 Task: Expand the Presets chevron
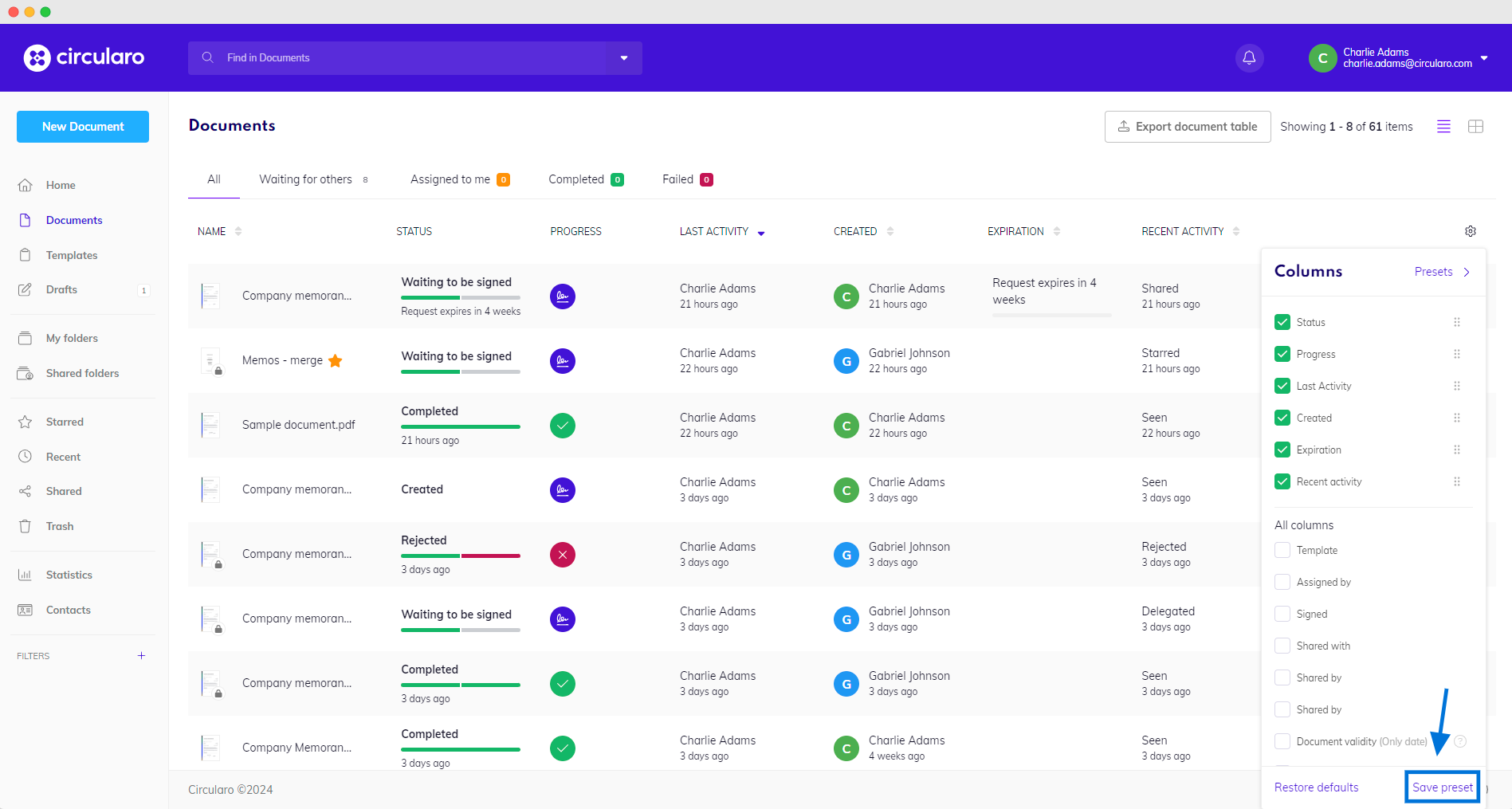pos(1466,272)
